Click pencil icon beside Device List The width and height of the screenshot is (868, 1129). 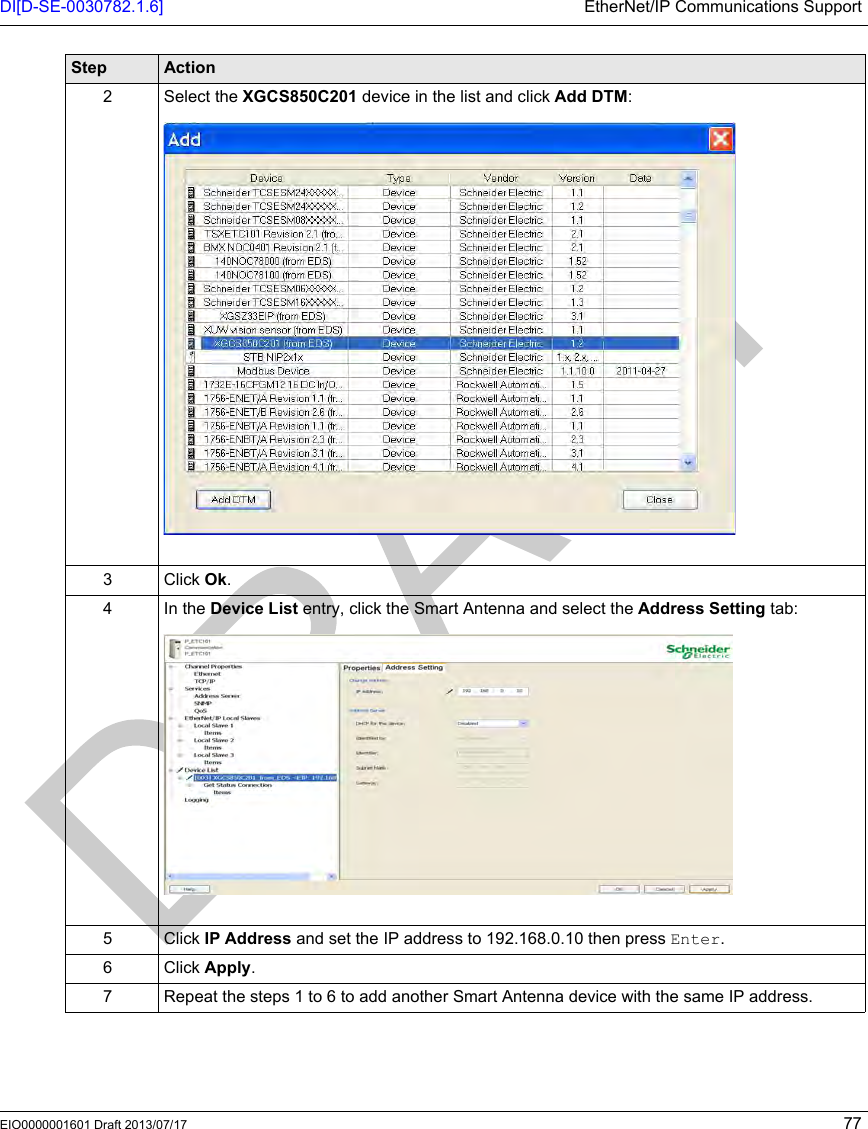tap(180, 770)
